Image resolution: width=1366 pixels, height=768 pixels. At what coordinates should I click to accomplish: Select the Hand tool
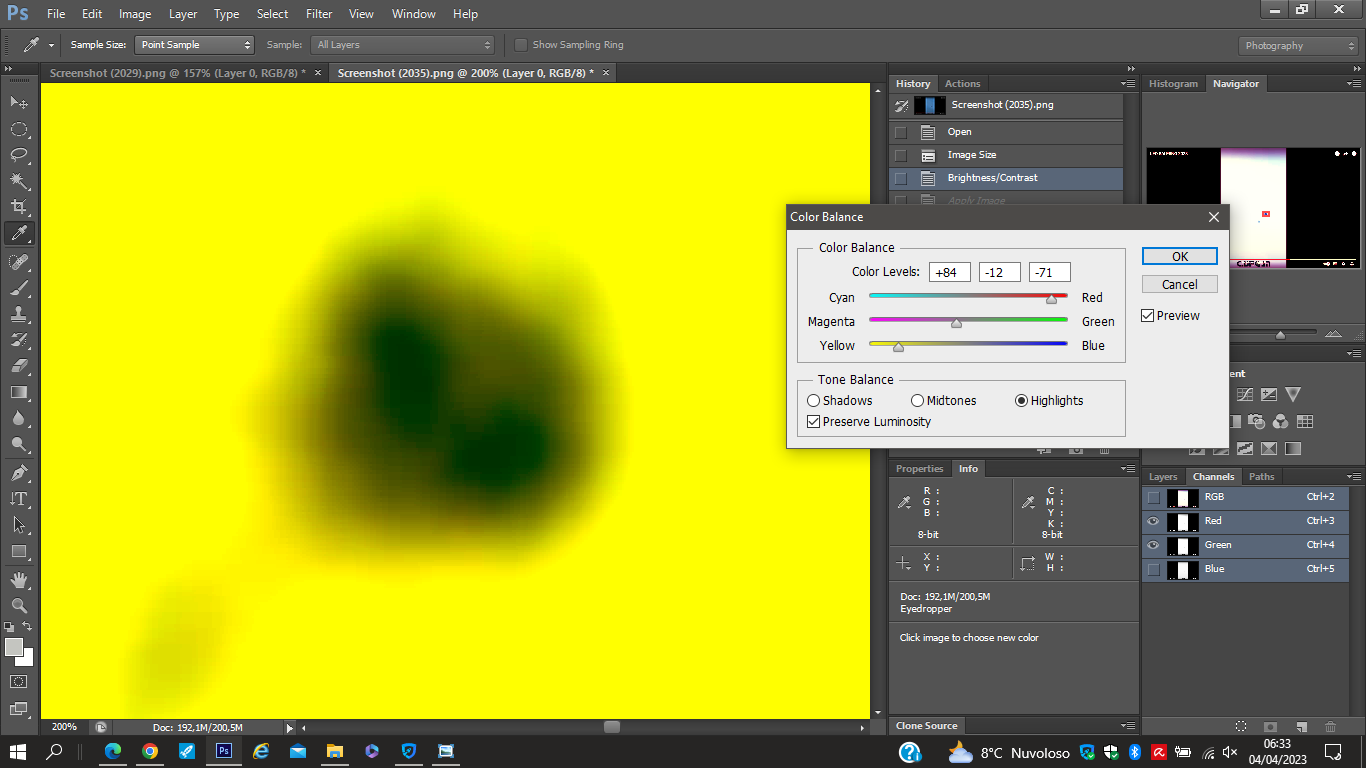pos(19,580)
